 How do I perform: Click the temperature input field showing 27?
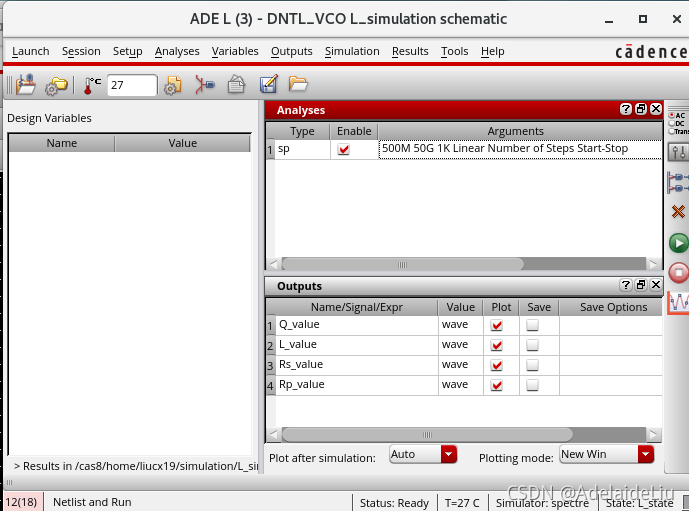coord(132,85)
